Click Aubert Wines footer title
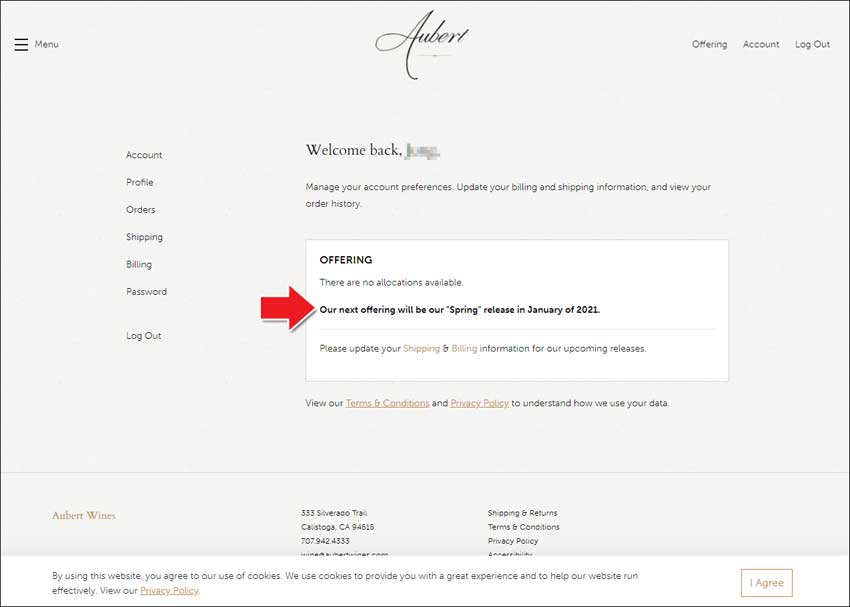 84,515
